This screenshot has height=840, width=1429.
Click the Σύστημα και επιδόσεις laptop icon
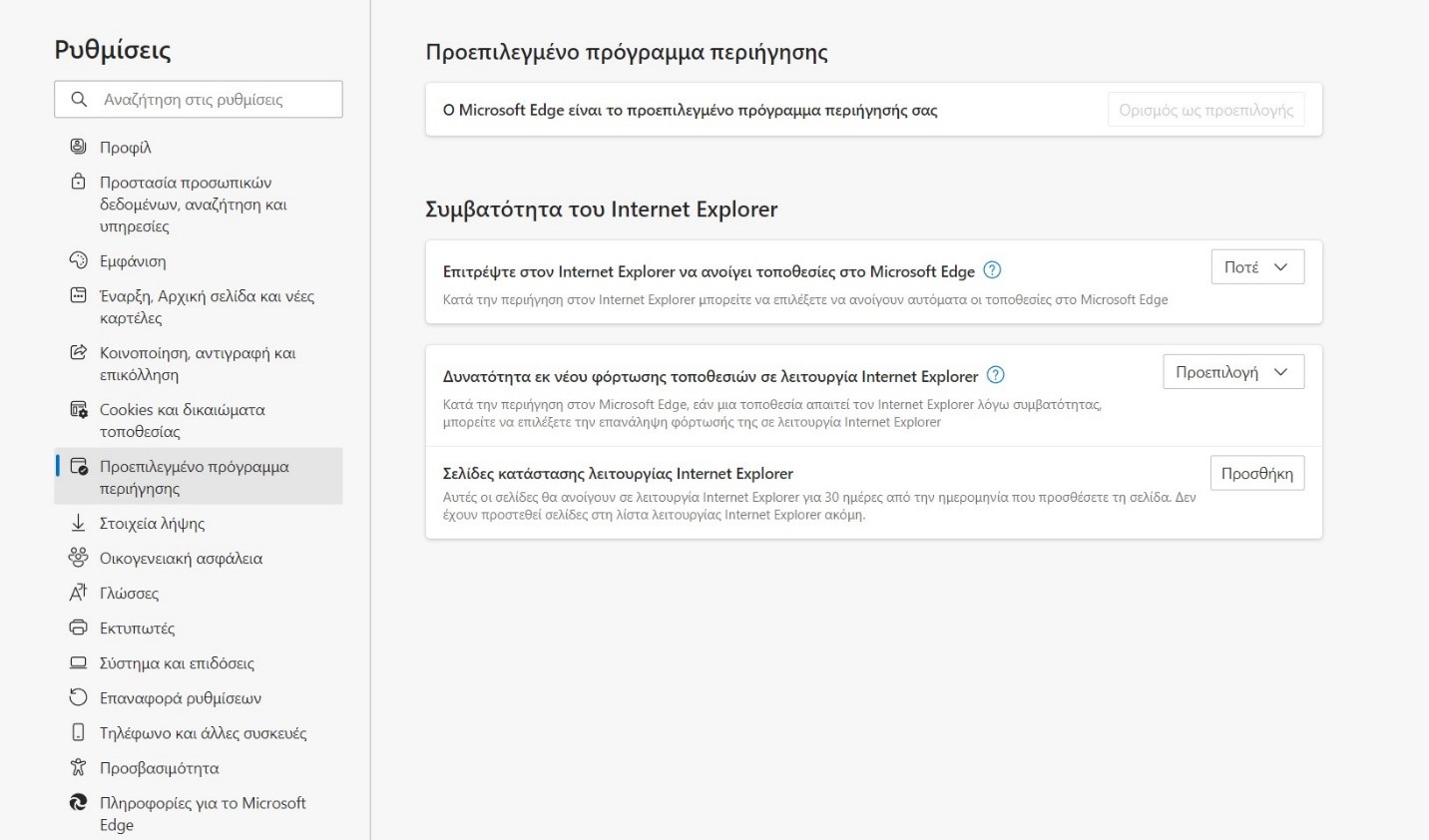coord(78,662)
